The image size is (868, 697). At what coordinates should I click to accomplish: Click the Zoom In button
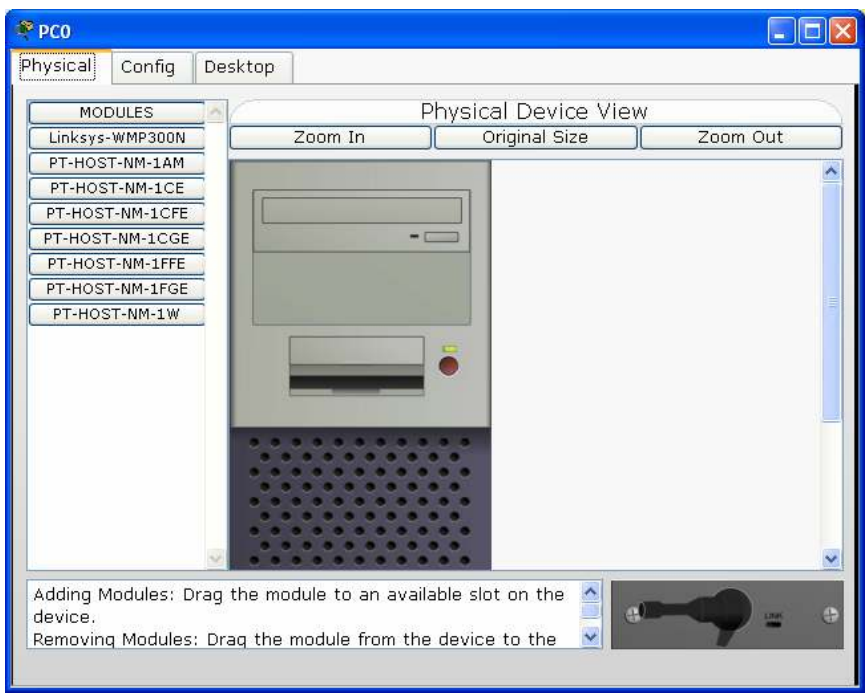[x=329, y=137]
